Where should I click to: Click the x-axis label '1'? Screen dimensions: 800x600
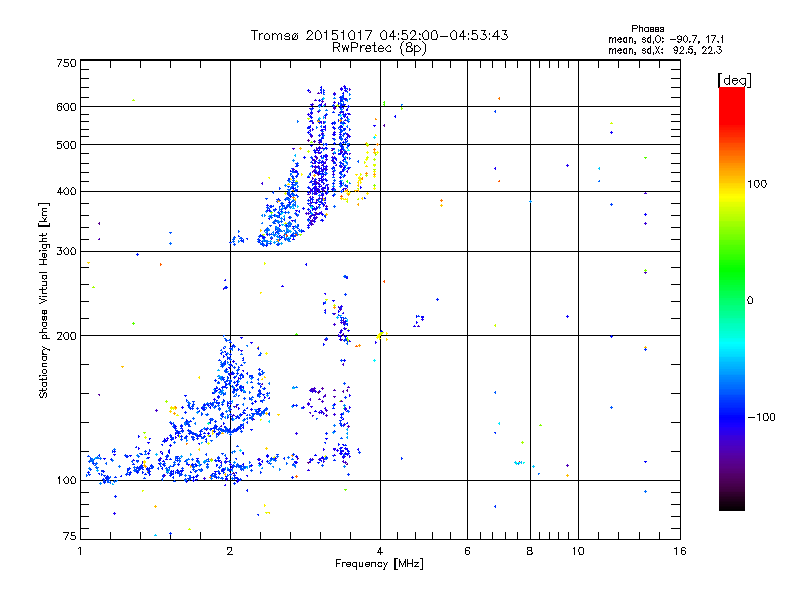coord(81,551)
